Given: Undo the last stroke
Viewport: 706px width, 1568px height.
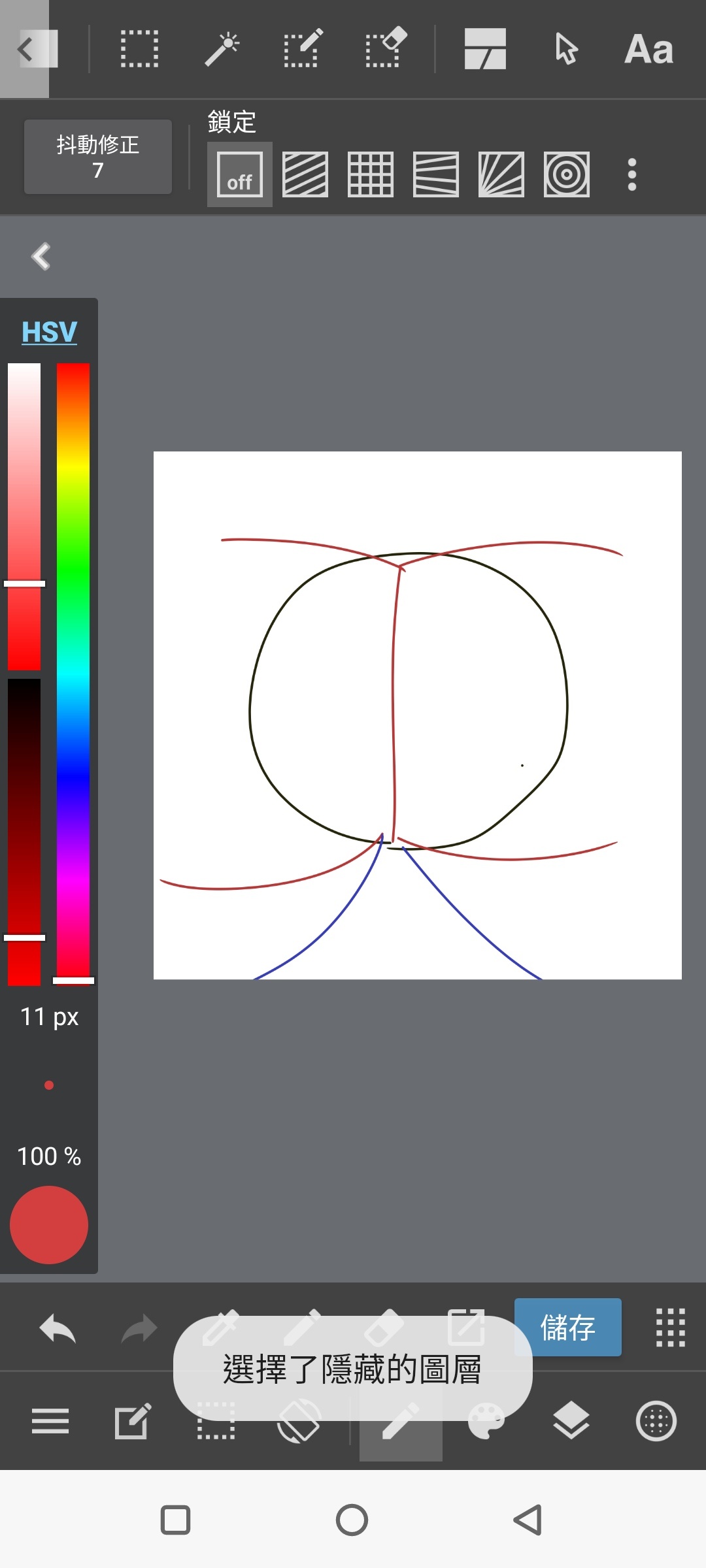Looking at the screenshot, I should tap(58, 1328).
